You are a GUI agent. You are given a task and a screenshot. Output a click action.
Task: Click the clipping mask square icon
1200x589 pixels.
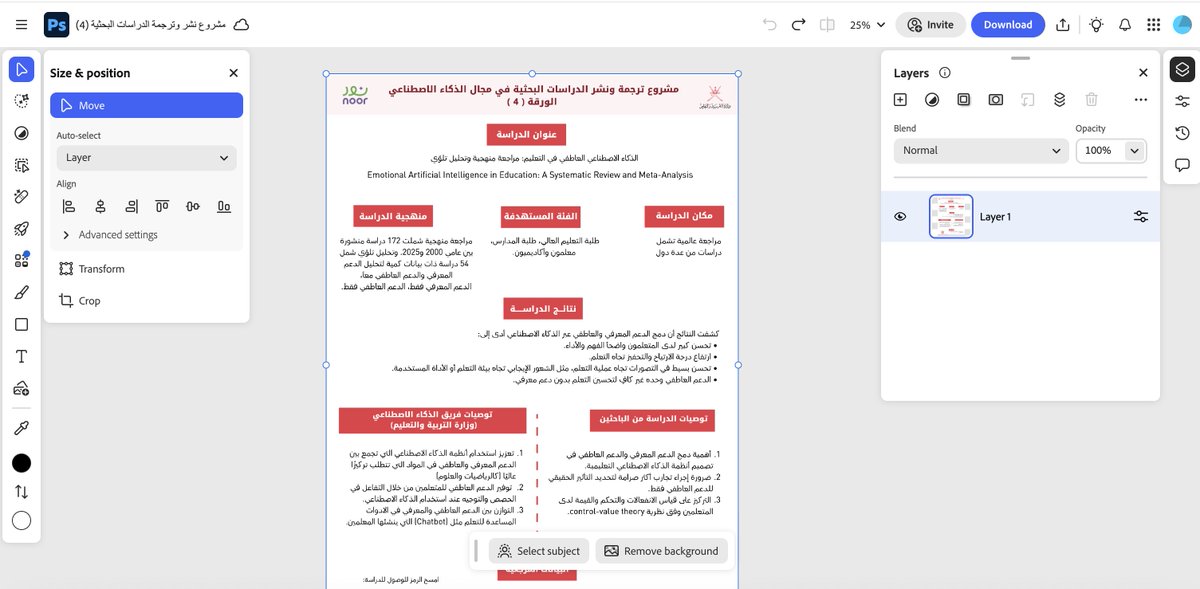pyautogui.click(x=964, y=100)
